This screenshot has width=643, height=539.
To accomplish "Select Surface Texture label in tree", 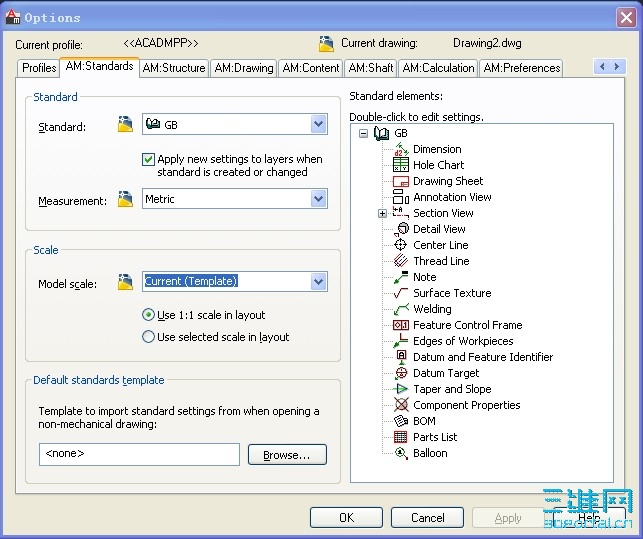I will pyautogui.click(x=452, y=293).
